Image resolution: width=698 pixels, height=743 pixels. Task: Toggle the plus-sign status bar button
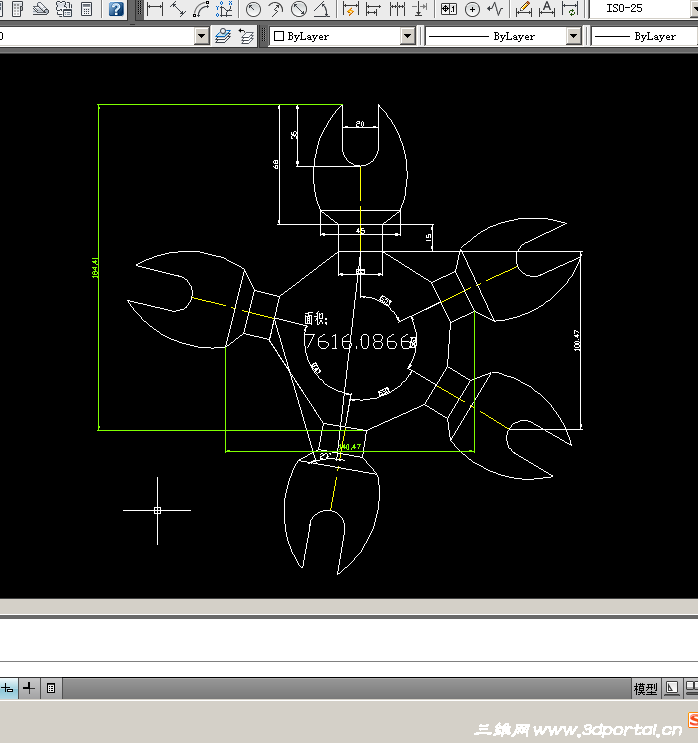[x=29, y=688]
